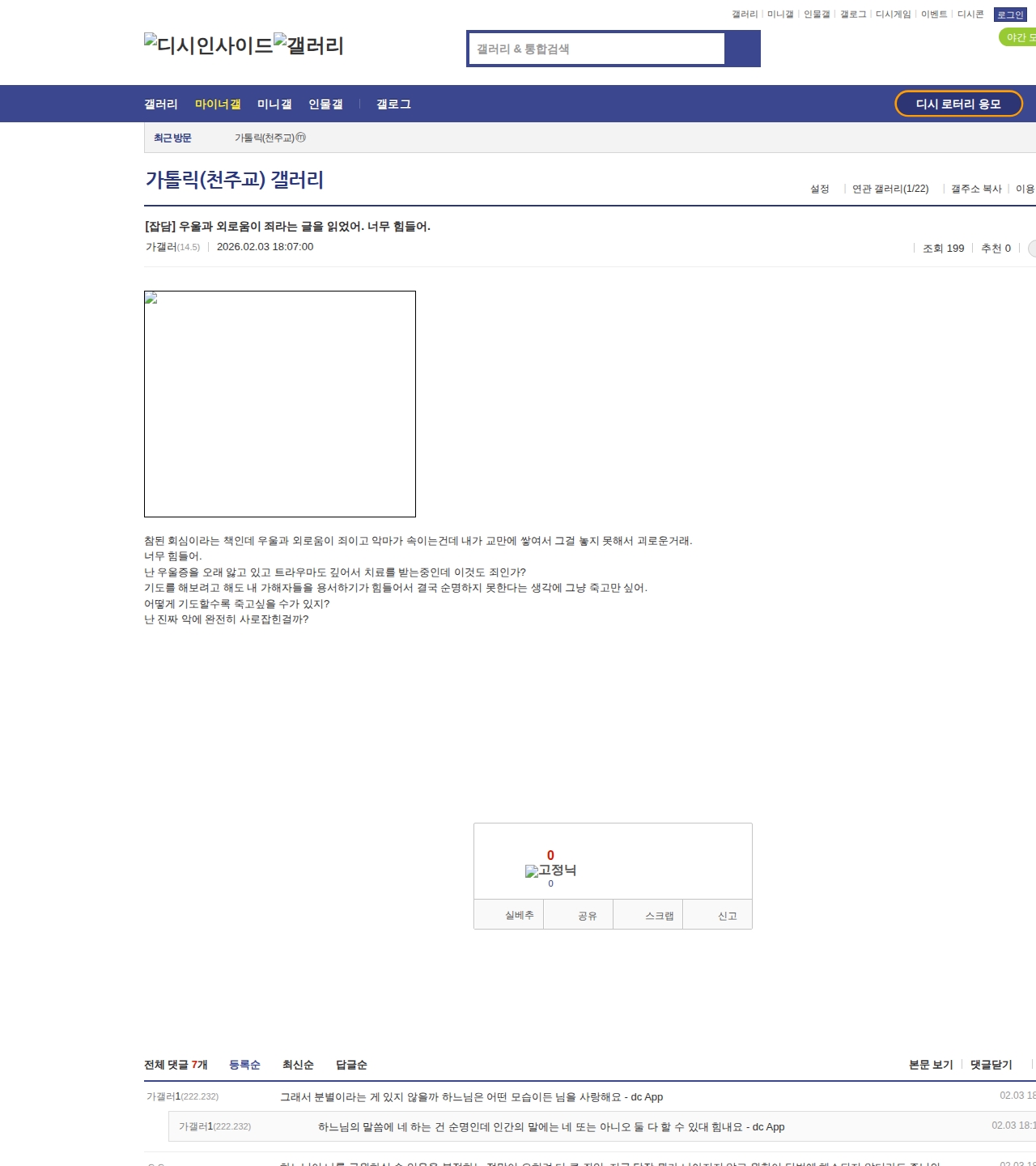The height and width of the screenshot is (1166, 1036).
Task: Click the body line starting with 참된 회심이라는
Action: coord(418,541)
